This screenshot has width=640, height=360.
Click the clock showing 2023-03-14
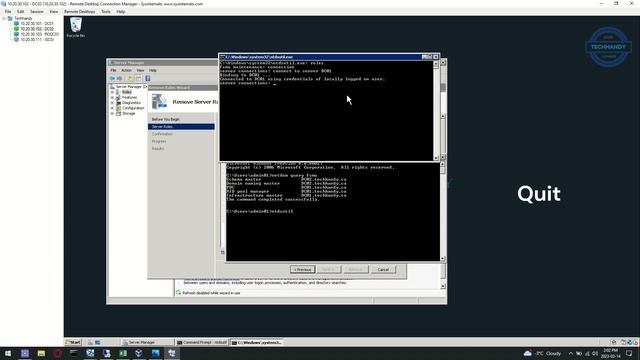click(610, 353)
